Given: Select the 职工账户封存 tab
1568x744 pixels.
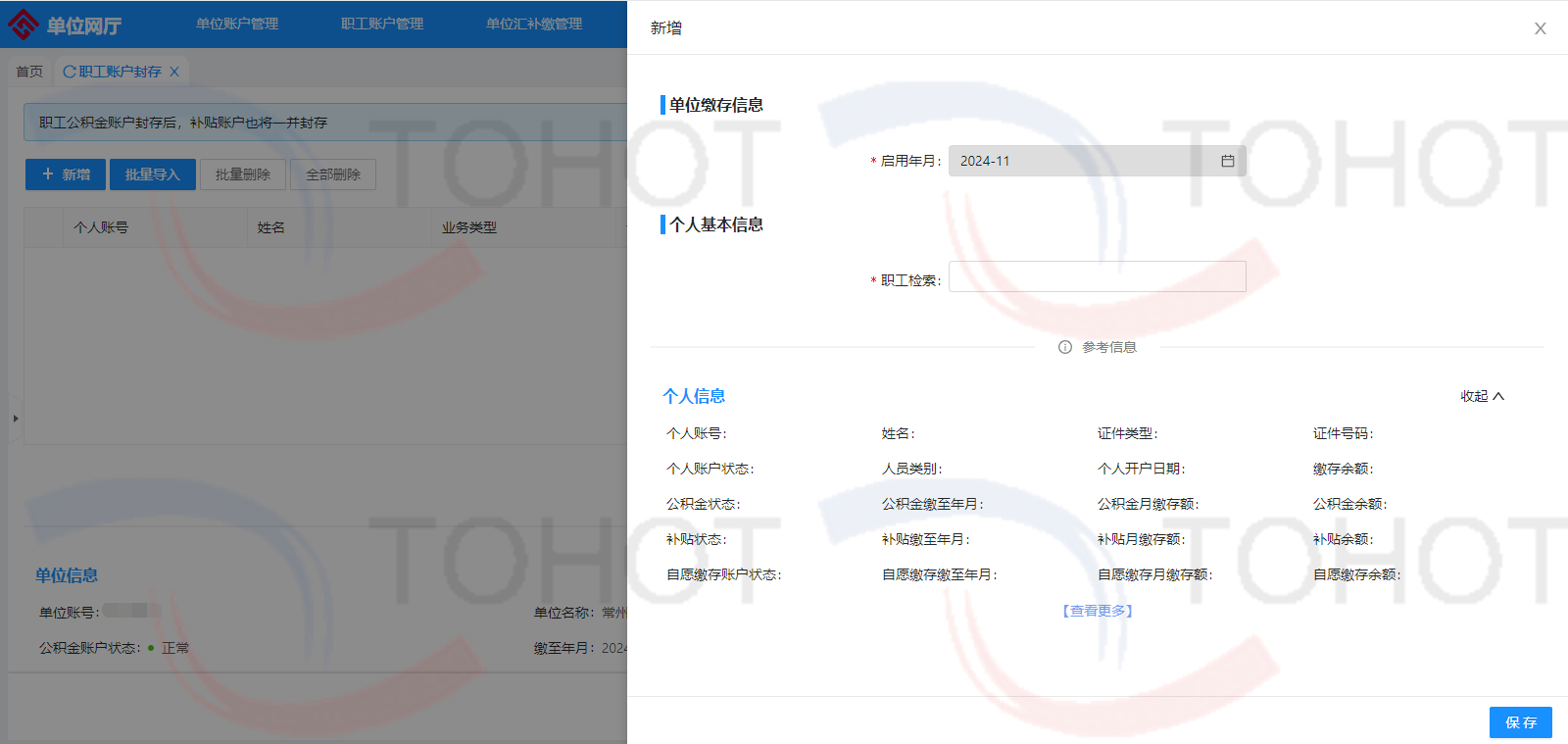Looking at the screenshot, I should pyautogui.click(x=121, y=72).
